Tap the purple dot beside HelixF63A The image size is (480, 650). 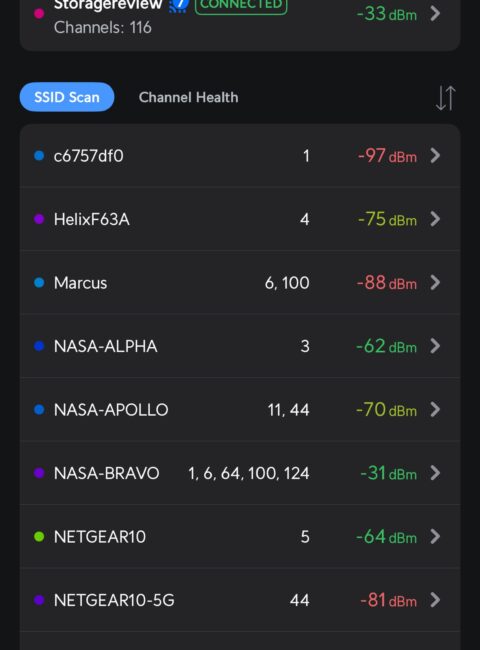point(39,219)
